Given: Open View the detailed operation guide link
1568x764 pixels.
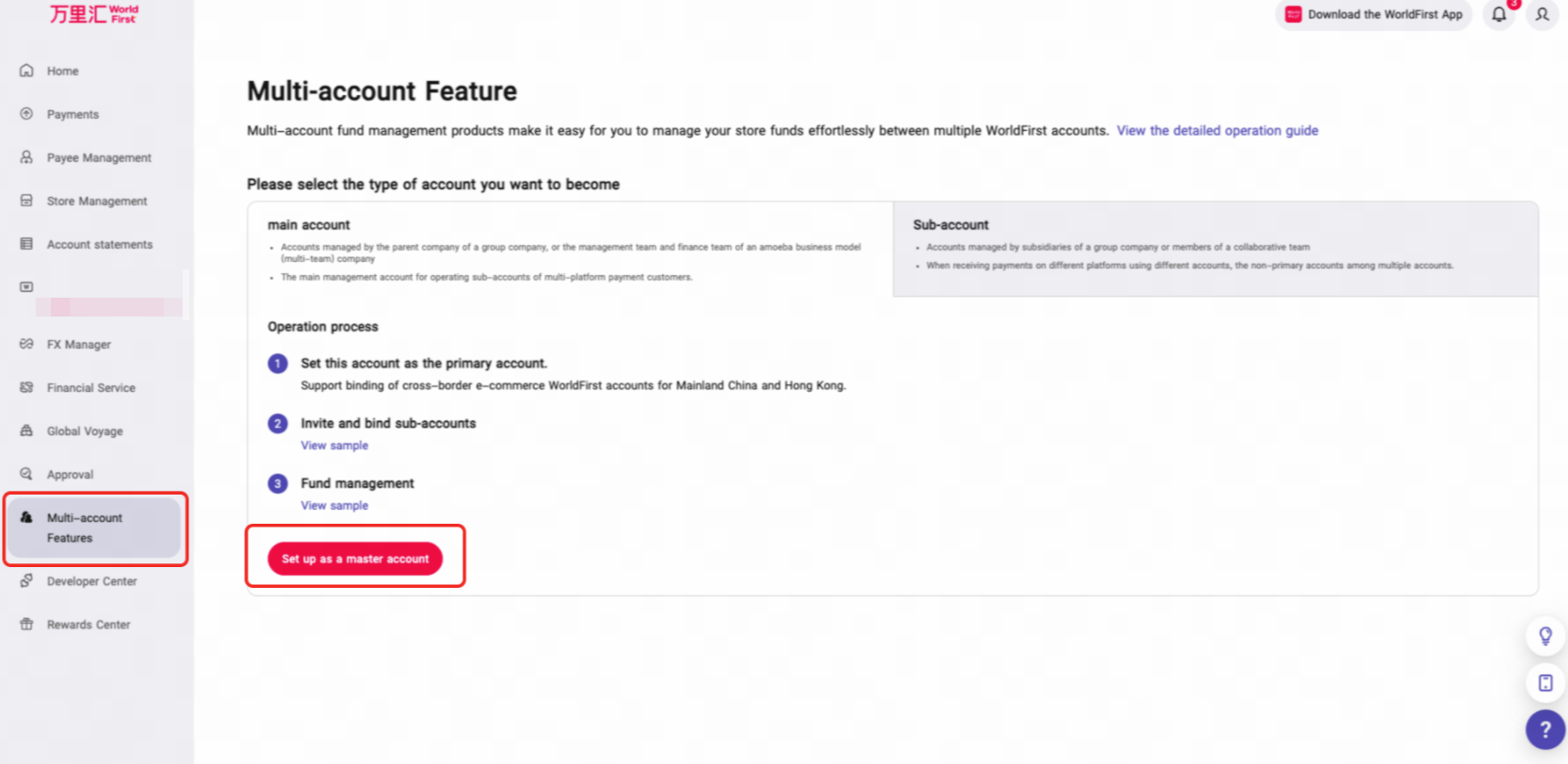Looking at the screenshot, I should tap(1217, 131).
